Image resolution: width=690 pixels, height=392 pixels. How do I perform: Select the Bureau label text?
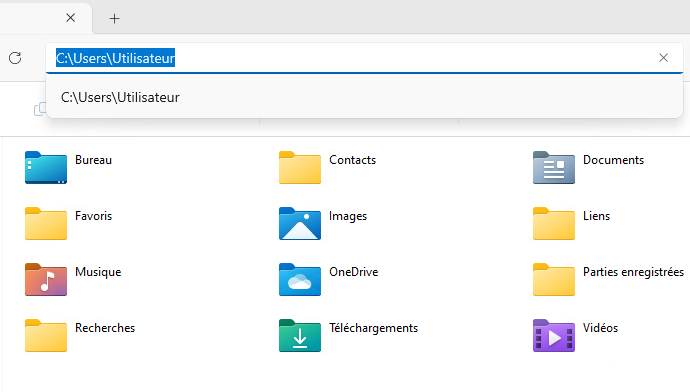click(x=93, y=160)
